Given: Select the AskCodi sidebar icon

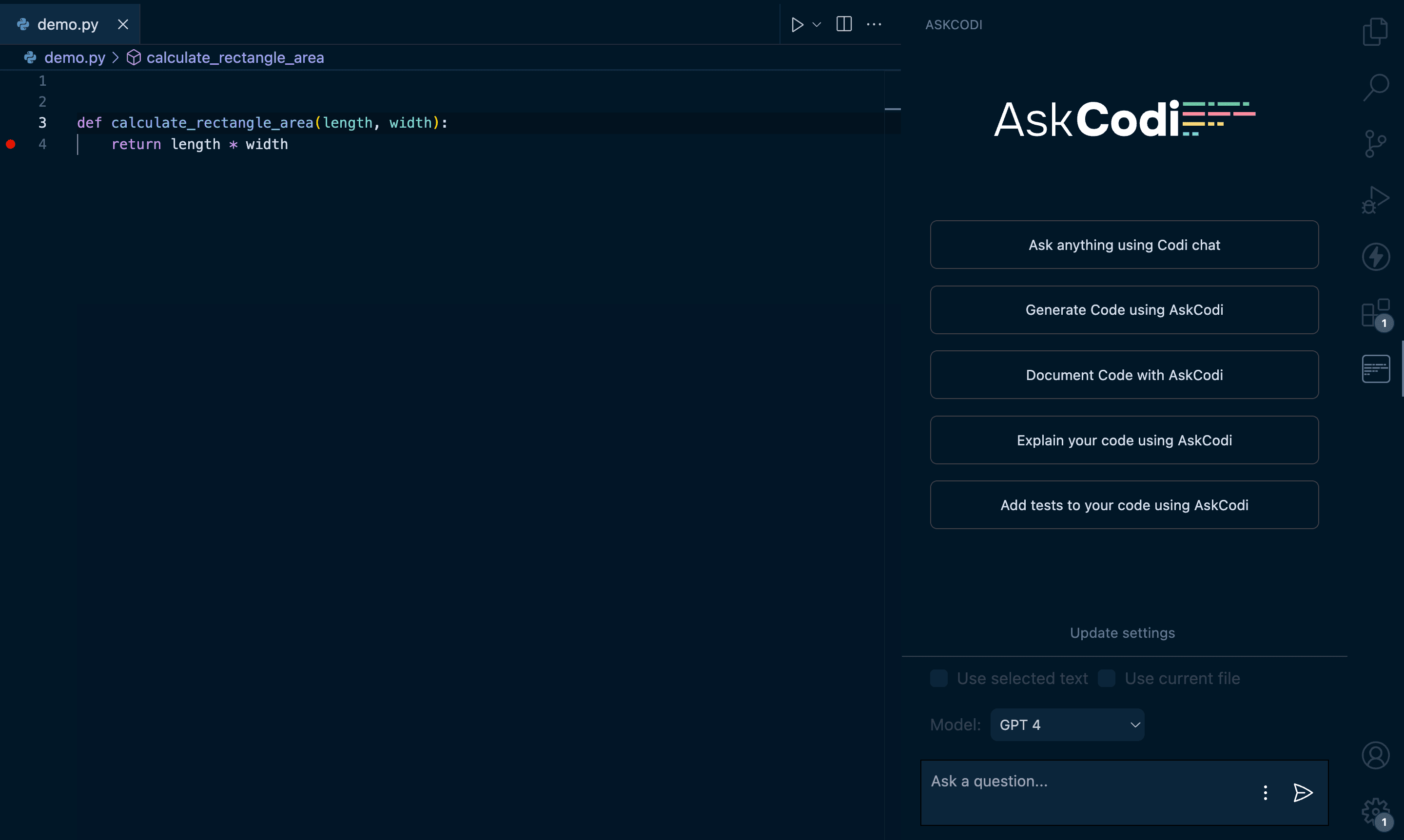Looking at the screenshot, I should pyautogui.click(x=1375, y=369).
